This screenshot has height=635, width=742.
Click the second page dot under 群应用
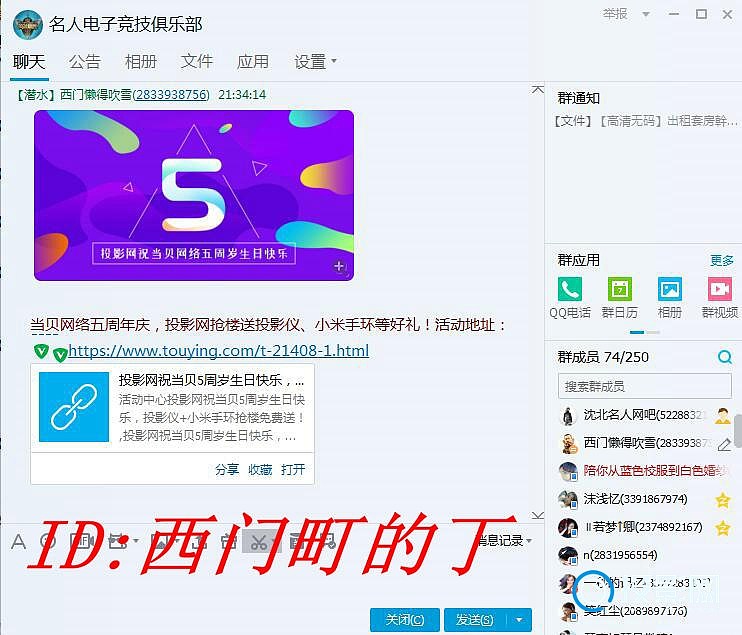tap(653, 332)
